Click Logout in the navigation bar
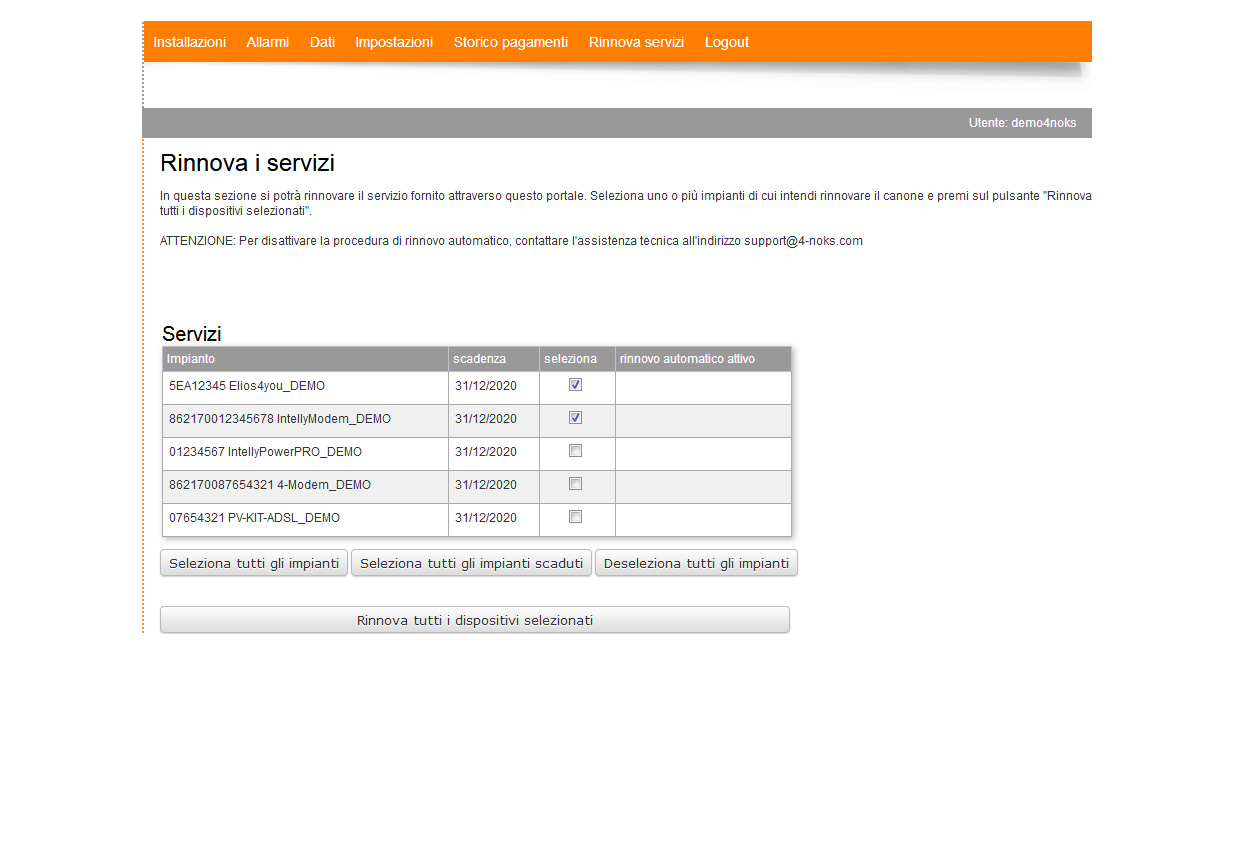 726,42
